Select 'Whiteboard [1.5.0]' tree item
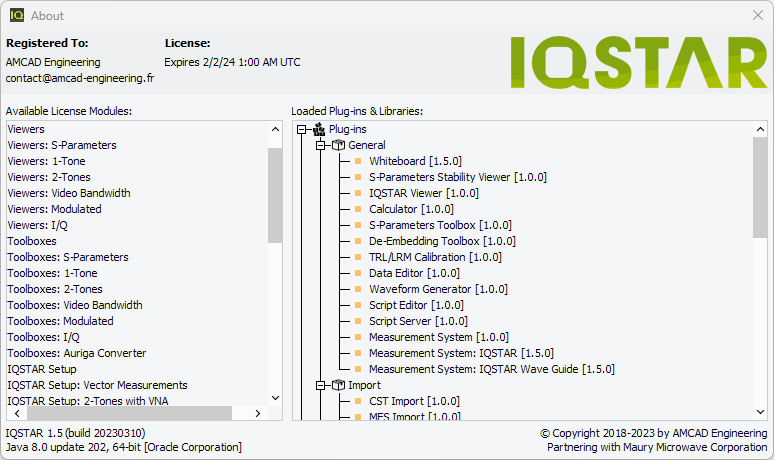Viewport: 774px width, 460px height. pos(416,161)
